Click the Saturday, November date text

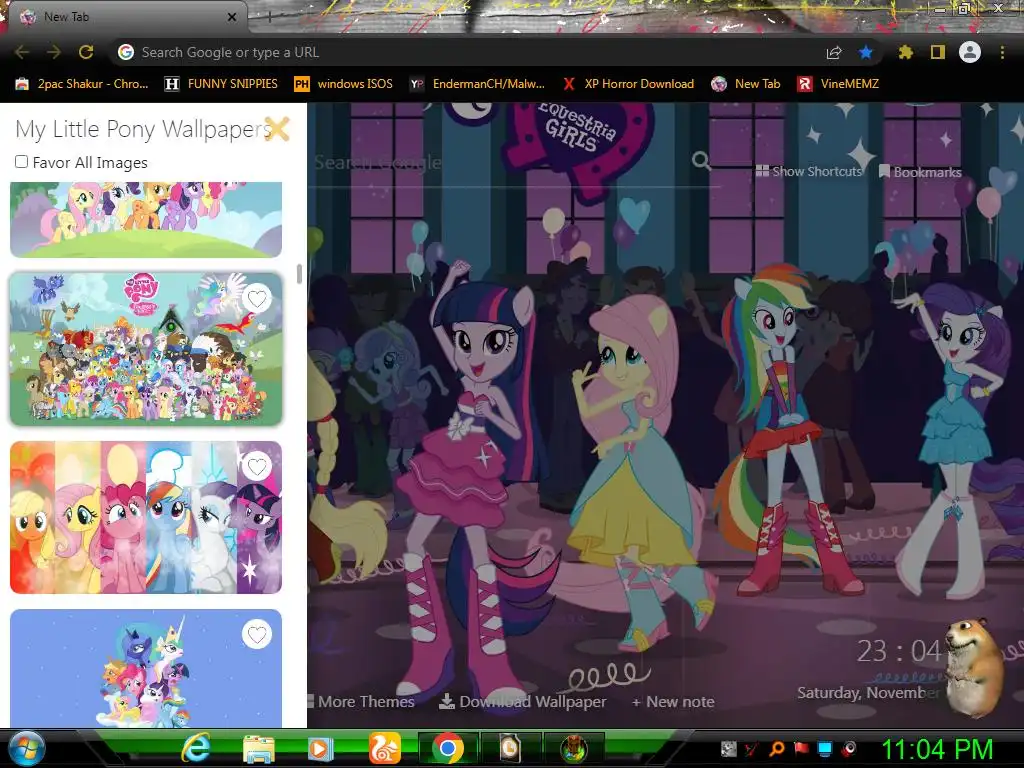coord(868,693)
